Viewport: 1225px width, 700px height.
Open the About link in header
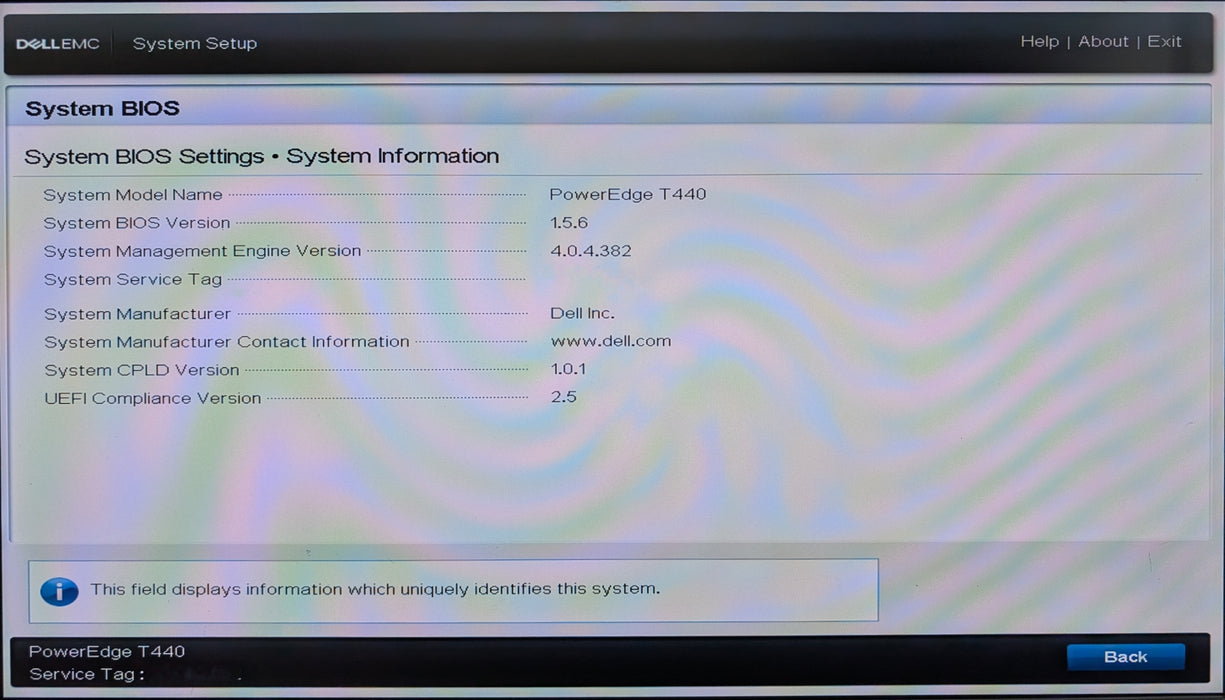tap(1103, 42)
